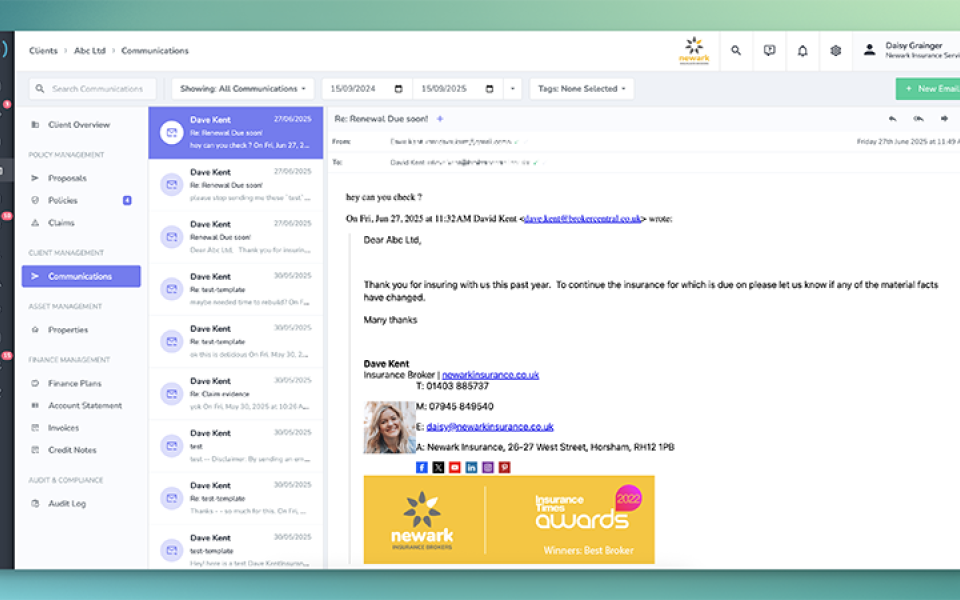Click the Abc Ltd breadcrumb
960x600 pixels.
[90, 51]
